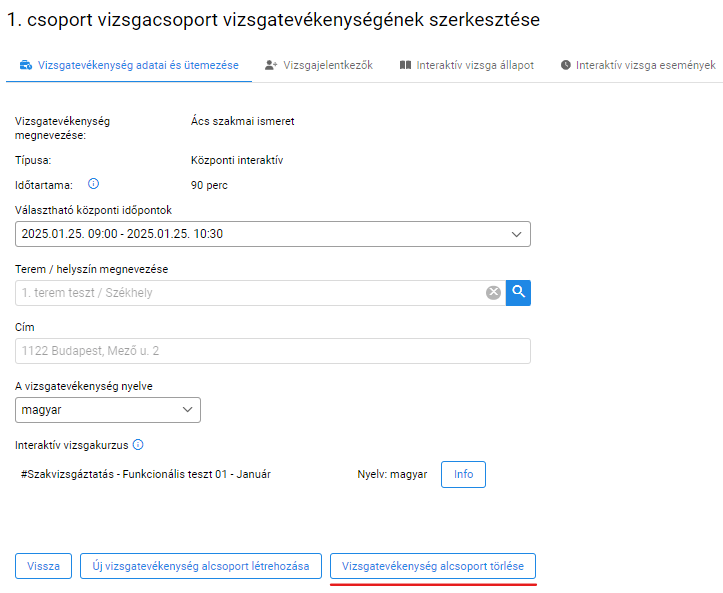Switch to Vizsgatevékenység adatai és ütemezése tab
723x593 pixels.
pos(129,65)
